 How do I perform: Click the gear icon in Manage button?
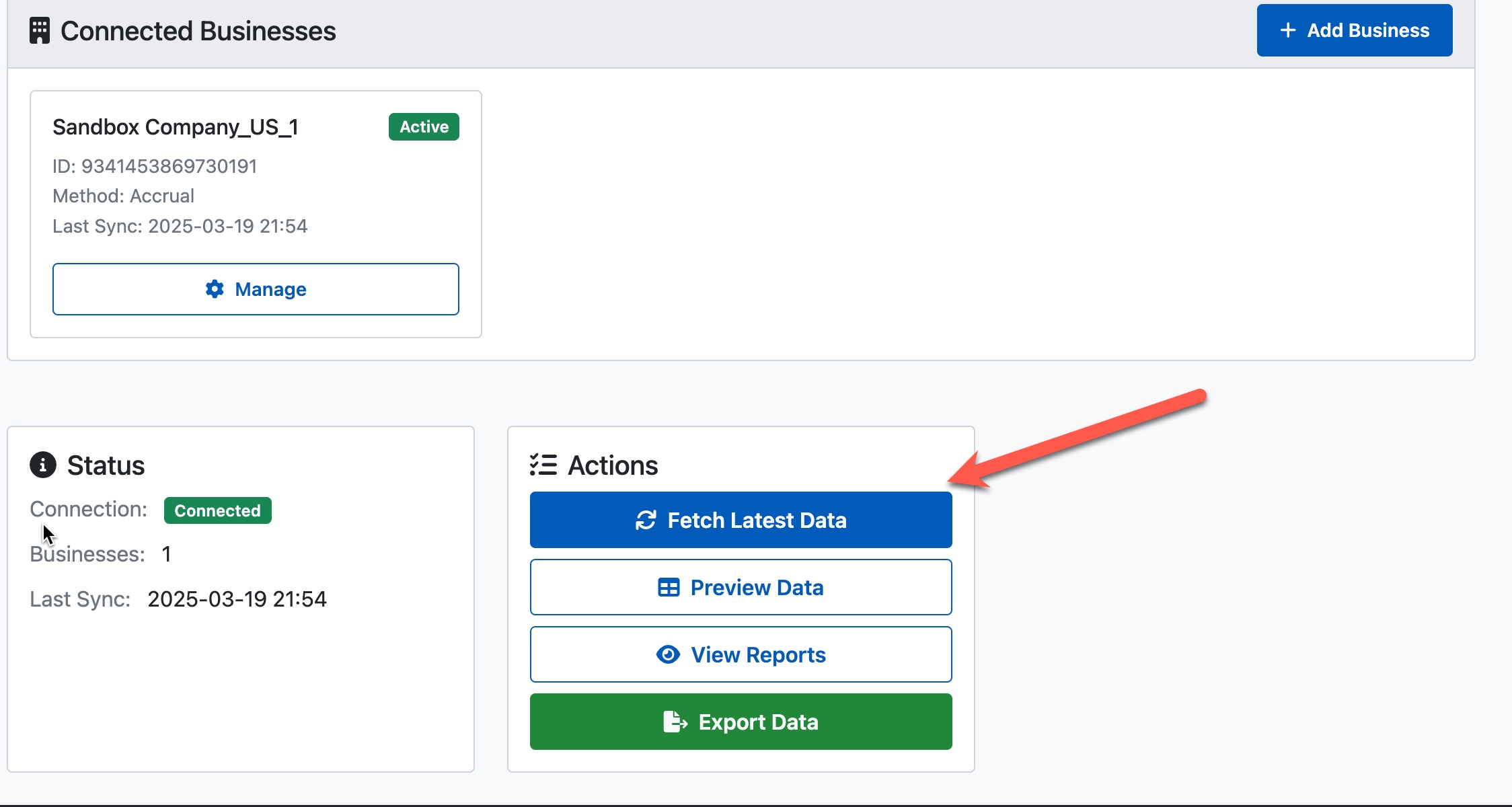215,289
